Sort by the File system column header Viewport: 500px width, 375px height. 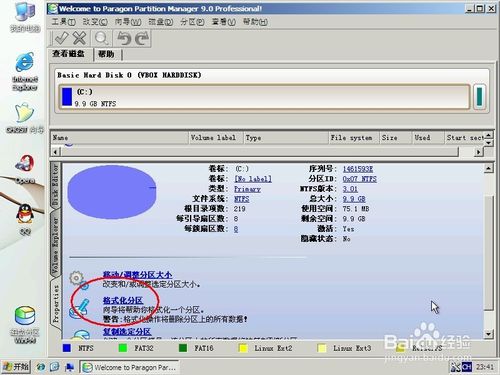point(354,138)
